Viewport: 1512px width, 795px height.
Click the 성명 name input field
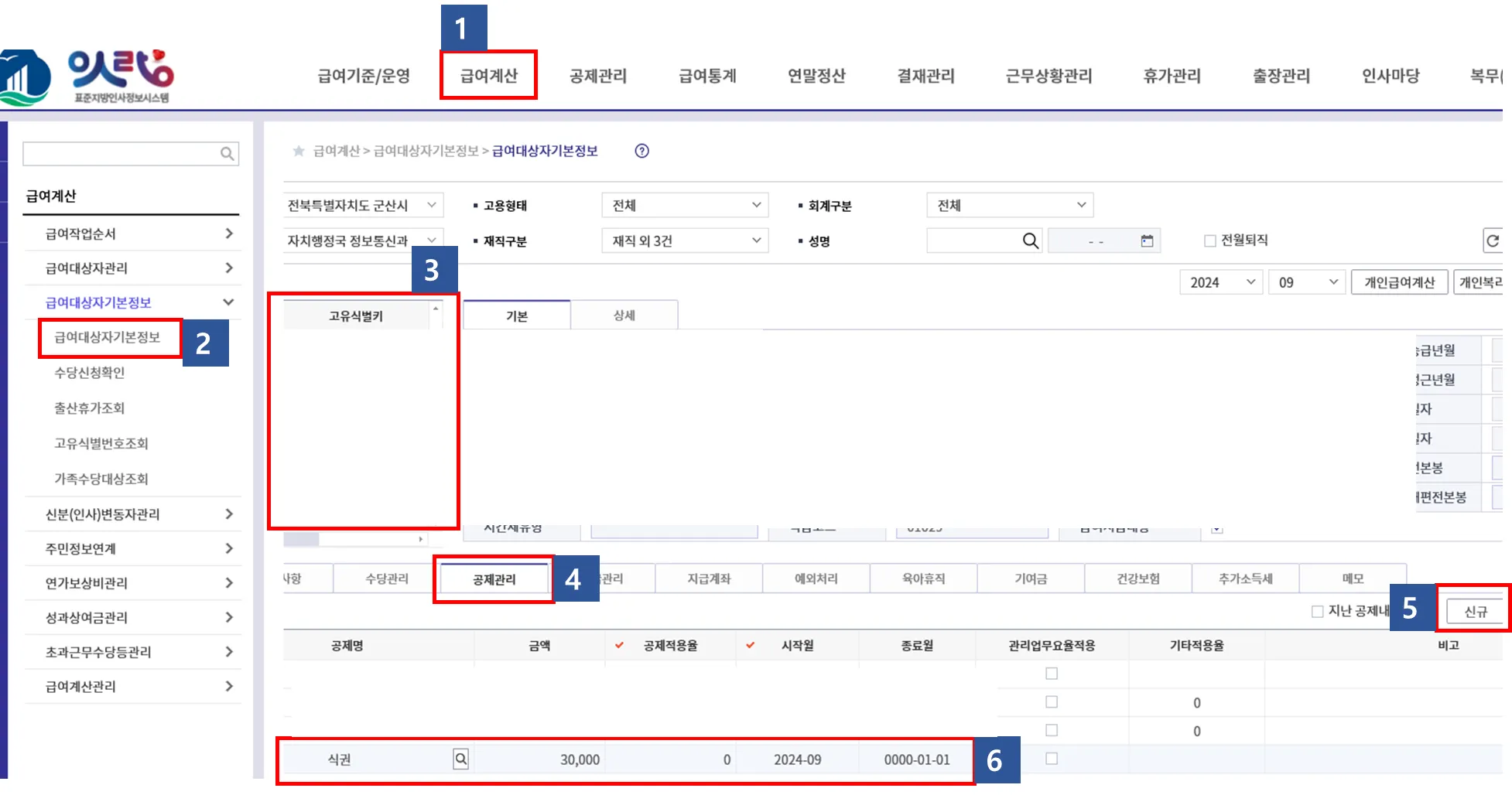(x=984, y=241)
